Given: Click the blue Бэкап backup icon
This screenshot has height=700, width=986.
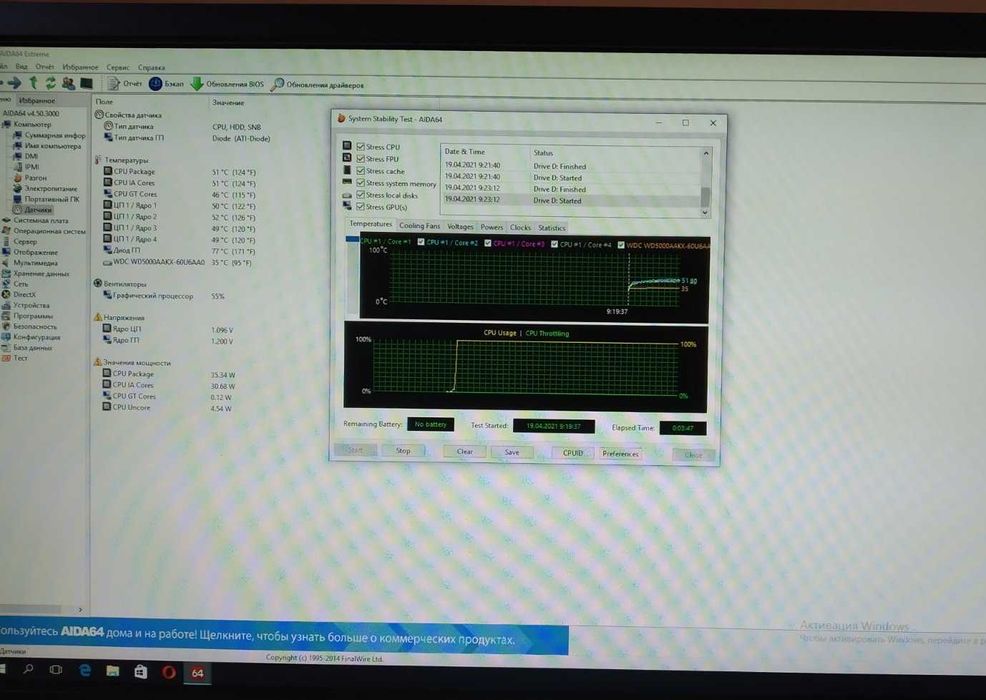Looking at the screenshot, I should [x=155, y=84].
